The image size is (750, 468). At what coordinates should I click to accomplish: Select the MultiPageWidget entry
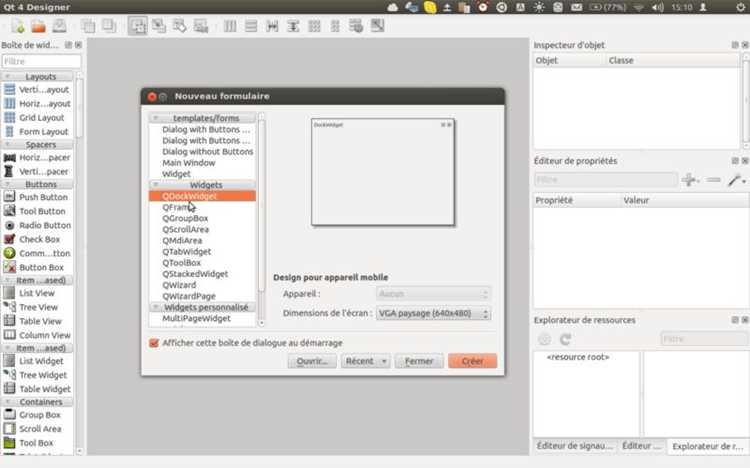click(196, 318)
